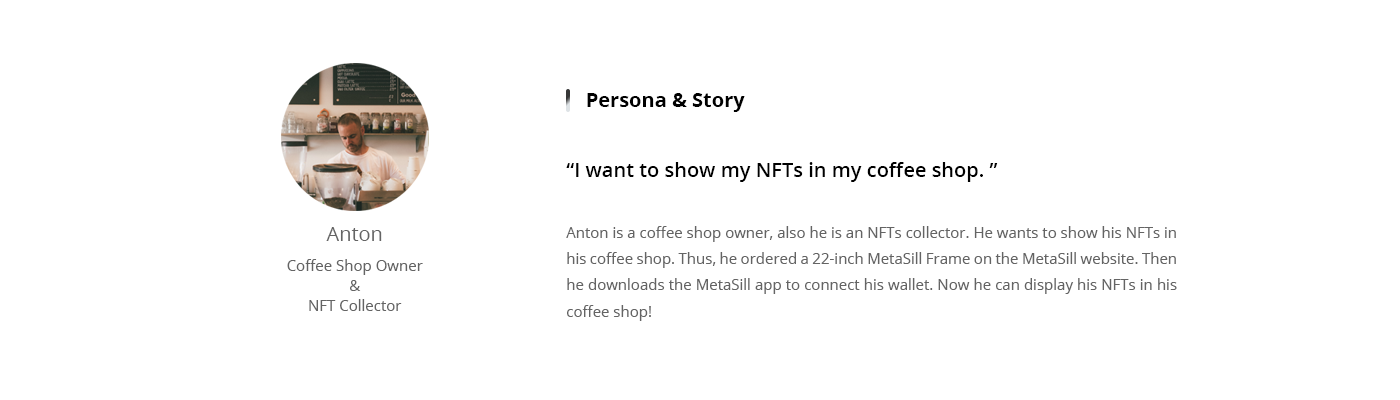
Task: Click "he downloads" at the third paragraph line
Action: click(x=608, y=284)
